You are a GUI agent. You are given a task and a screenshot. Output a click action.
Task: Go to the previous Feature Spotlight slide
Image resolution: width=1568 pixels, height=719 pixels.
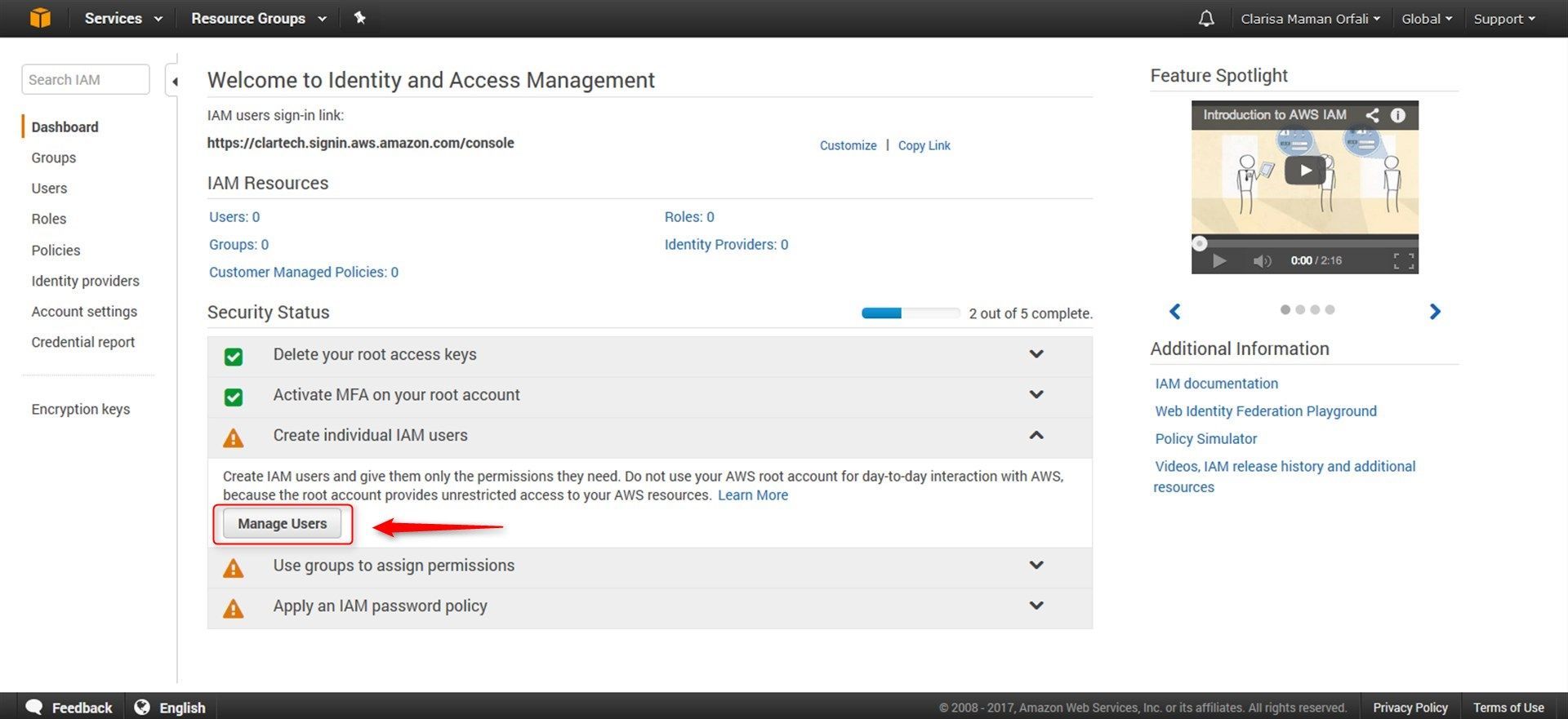1174,311
